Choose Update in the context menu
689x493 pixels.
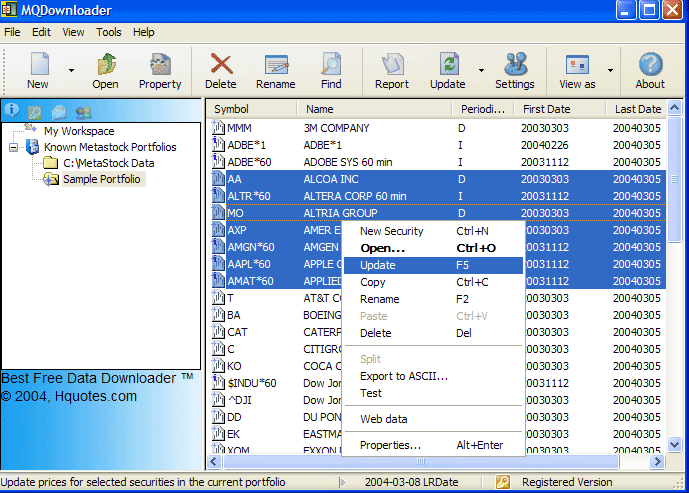433,265
